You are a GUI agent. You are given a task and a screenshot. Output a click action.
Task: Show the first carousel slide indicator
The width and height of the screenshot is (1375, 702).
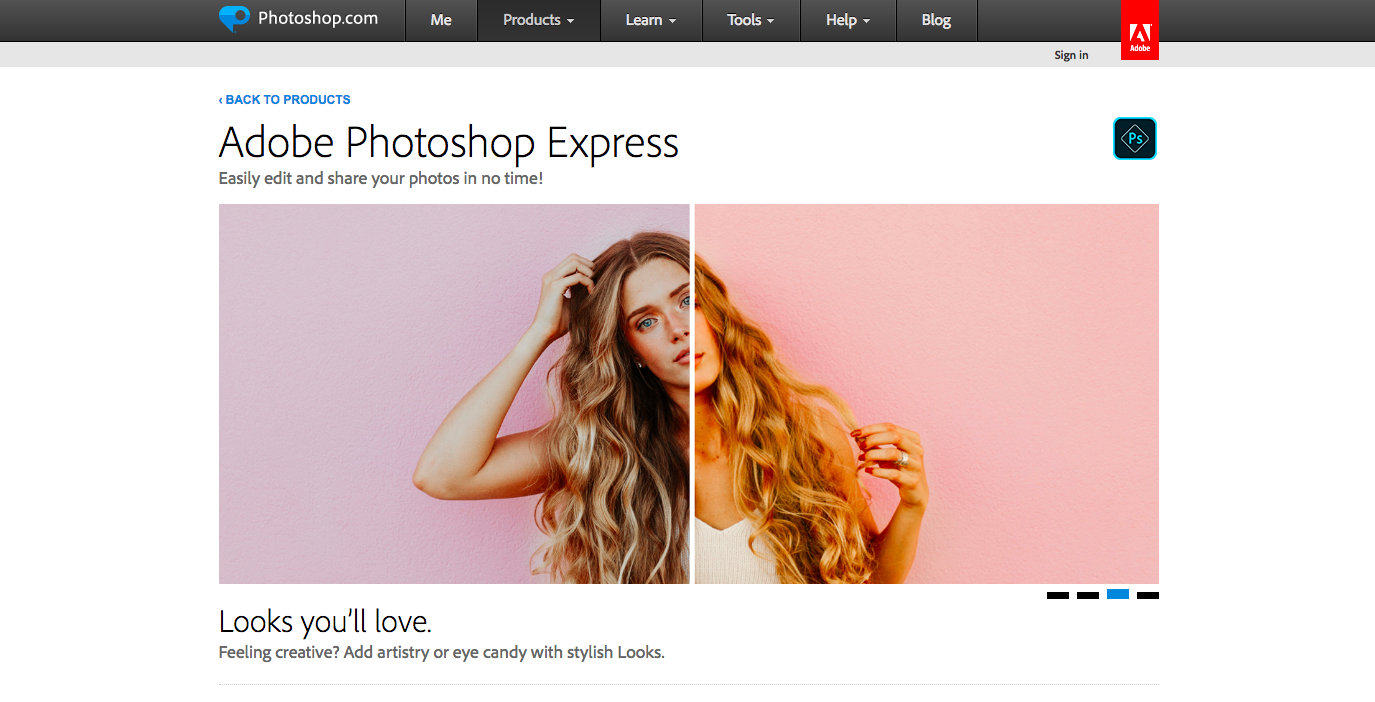point(1058,595)
